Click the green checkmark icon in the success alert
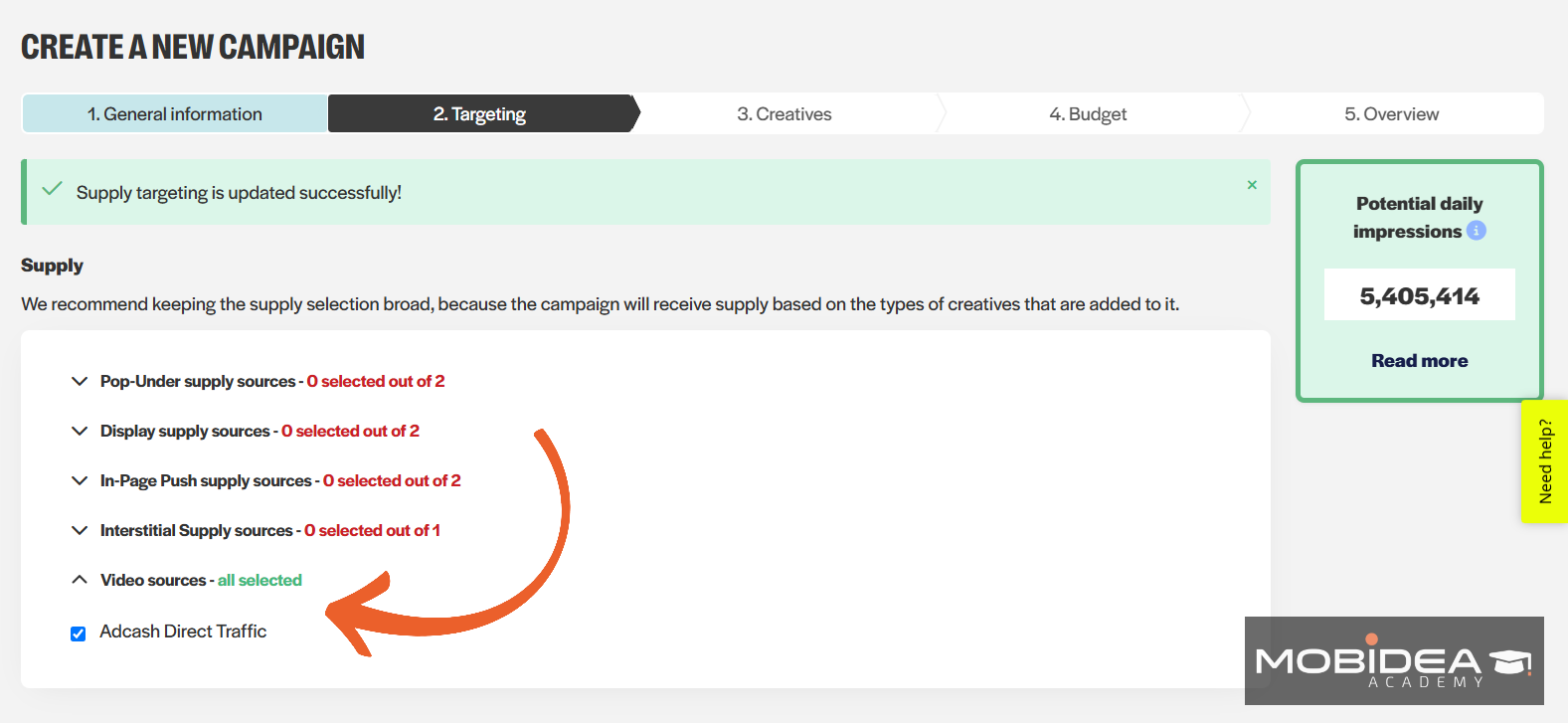 tap(53, 189)
